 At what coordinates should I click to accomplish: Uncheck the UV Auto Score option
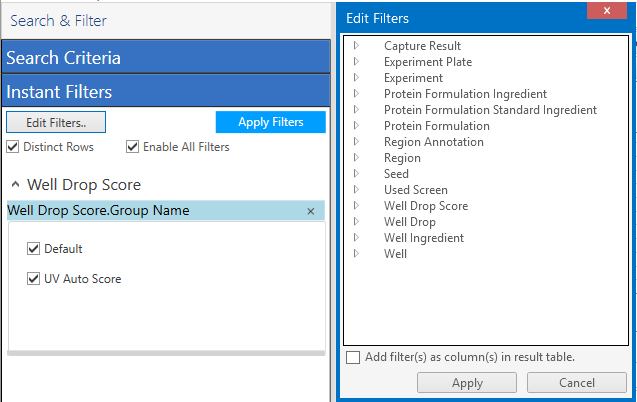[33, 279]
